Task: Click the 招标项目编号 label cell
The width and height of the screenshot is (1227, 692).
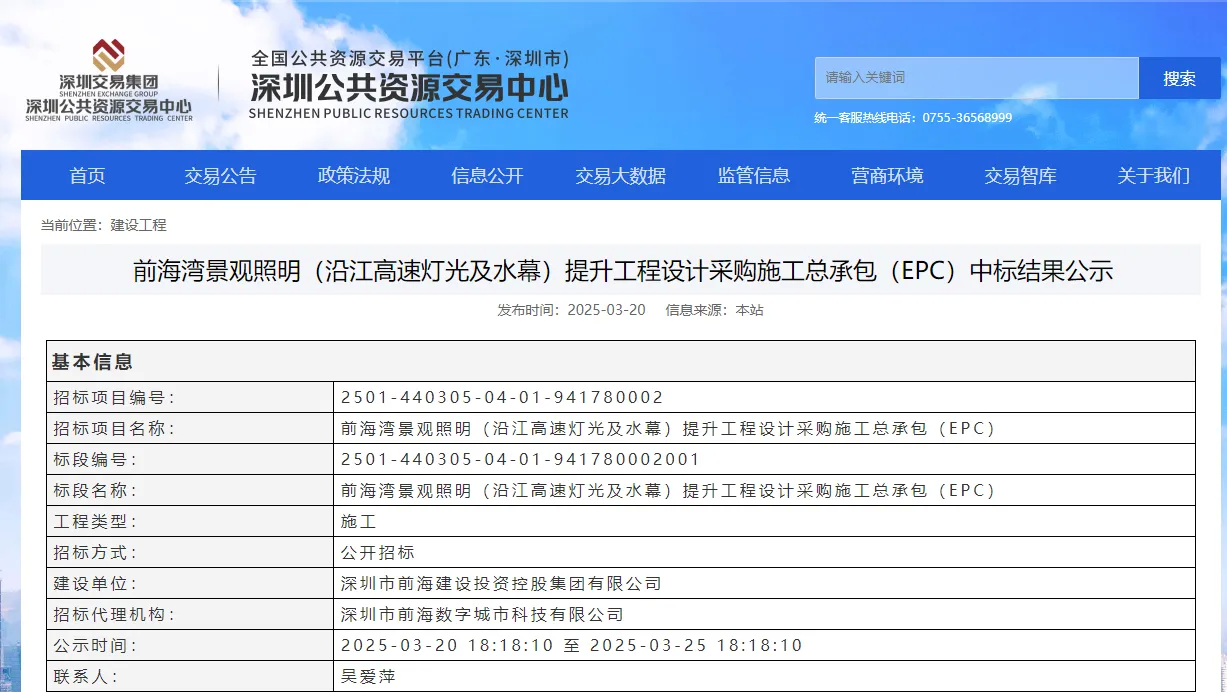Action: [190, 397]
